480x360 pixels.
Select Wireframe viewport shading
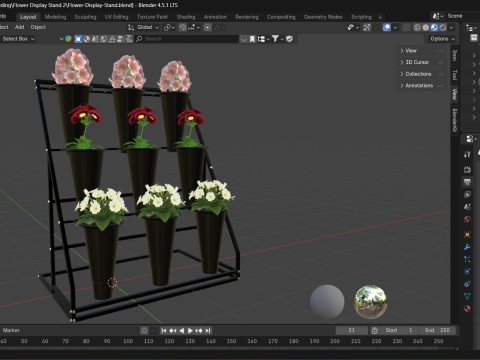coord(417,27)
